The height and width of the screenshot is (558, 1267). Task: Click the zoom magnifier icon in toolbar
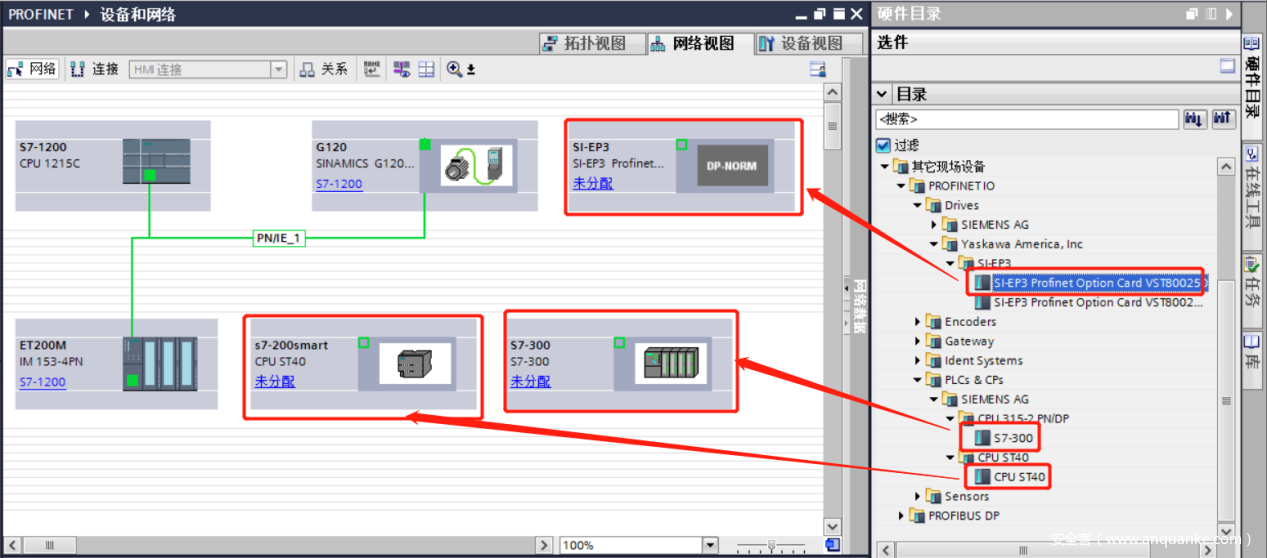[455, 69]
